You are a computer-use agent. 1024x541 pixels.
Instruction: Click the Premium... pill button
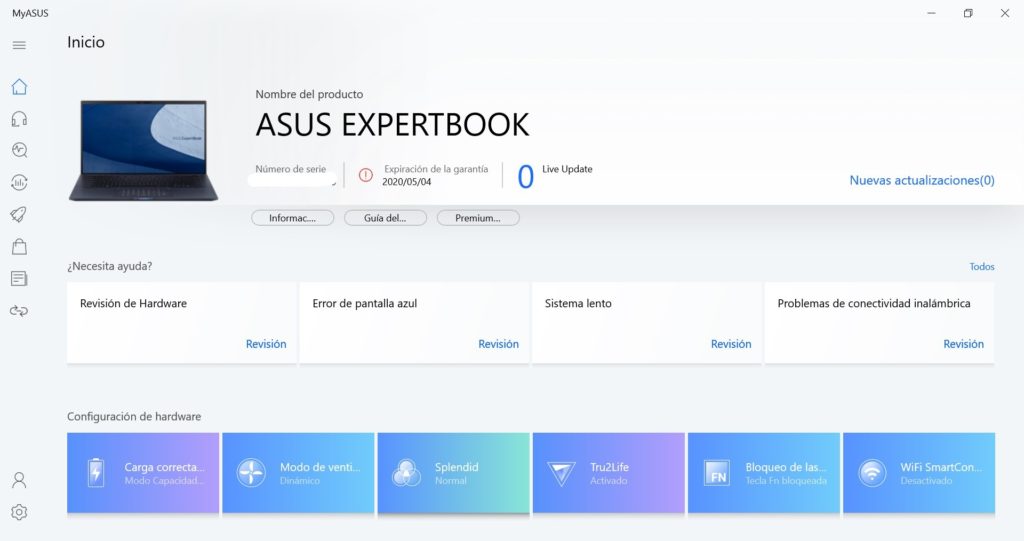click(x=478, y=218)
